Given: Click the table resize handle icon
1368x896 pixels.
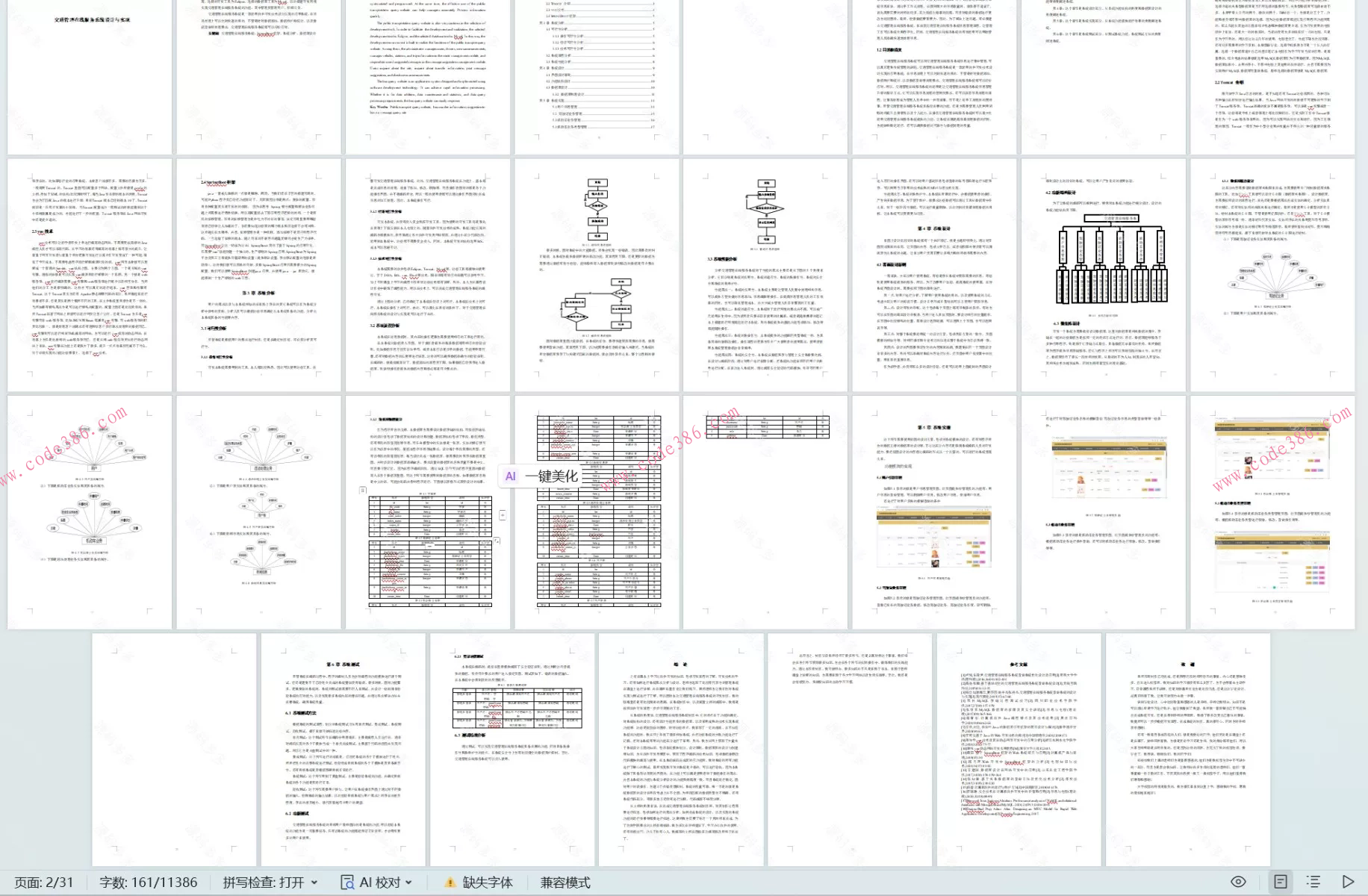Looking at the screenshot, I should point(497,541).
